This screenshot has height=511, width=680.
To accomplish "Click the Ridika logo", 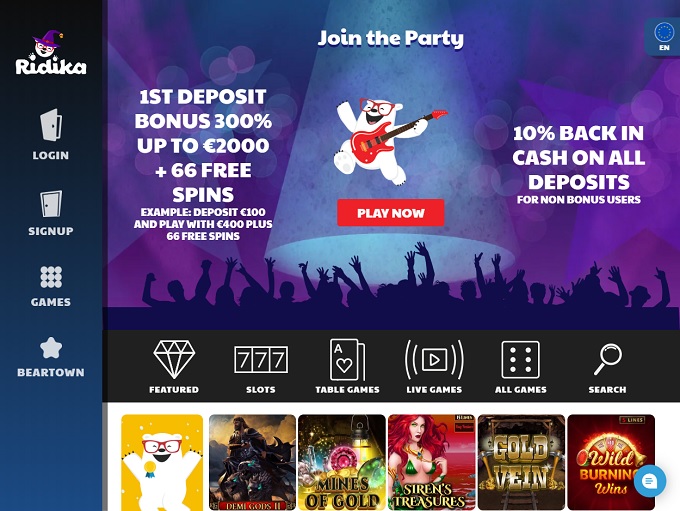I will click(x=51, y=53).
